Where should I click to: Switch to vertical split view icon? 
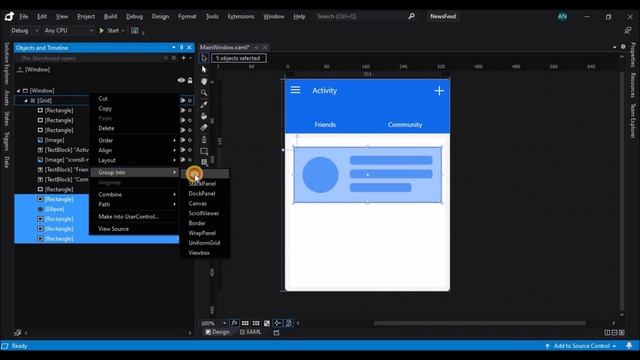pyautogui.click(x=607, y=333)
